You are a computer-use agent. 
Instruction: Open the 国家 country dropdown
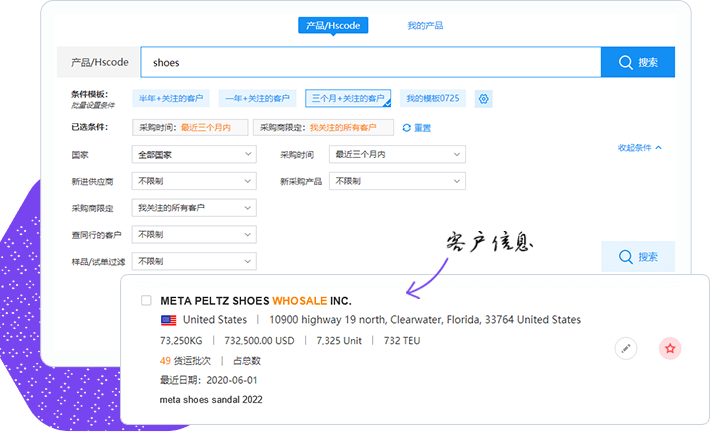[x=194, y=155]
